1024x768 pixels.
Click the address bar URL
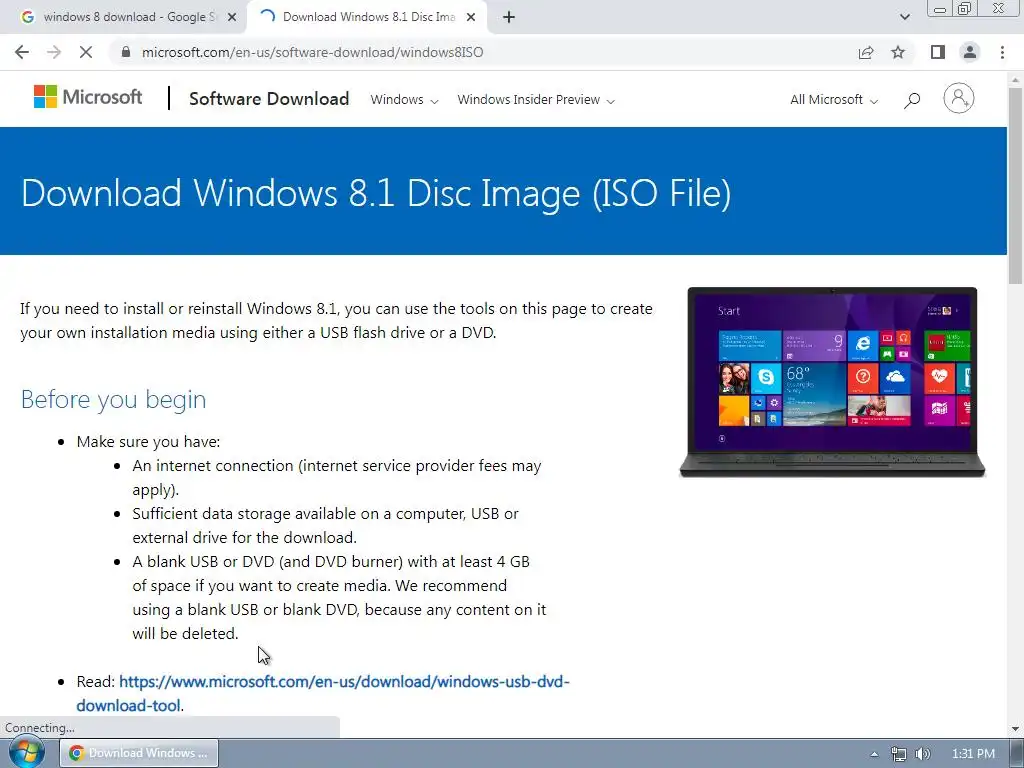point(312,52)
